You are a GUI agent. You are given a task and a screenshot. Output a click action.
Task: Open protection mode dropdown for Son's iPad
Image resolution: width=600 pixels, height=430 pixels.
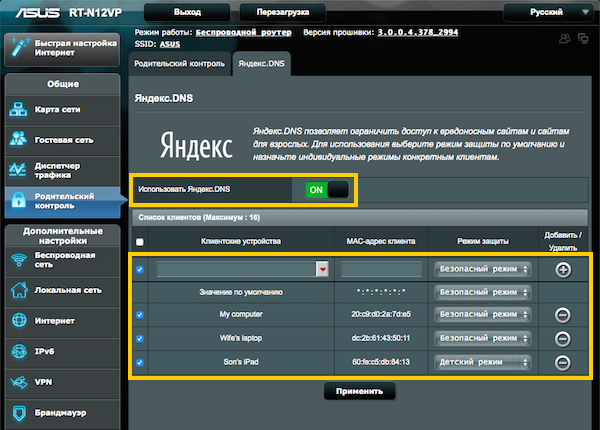[483, 363]
